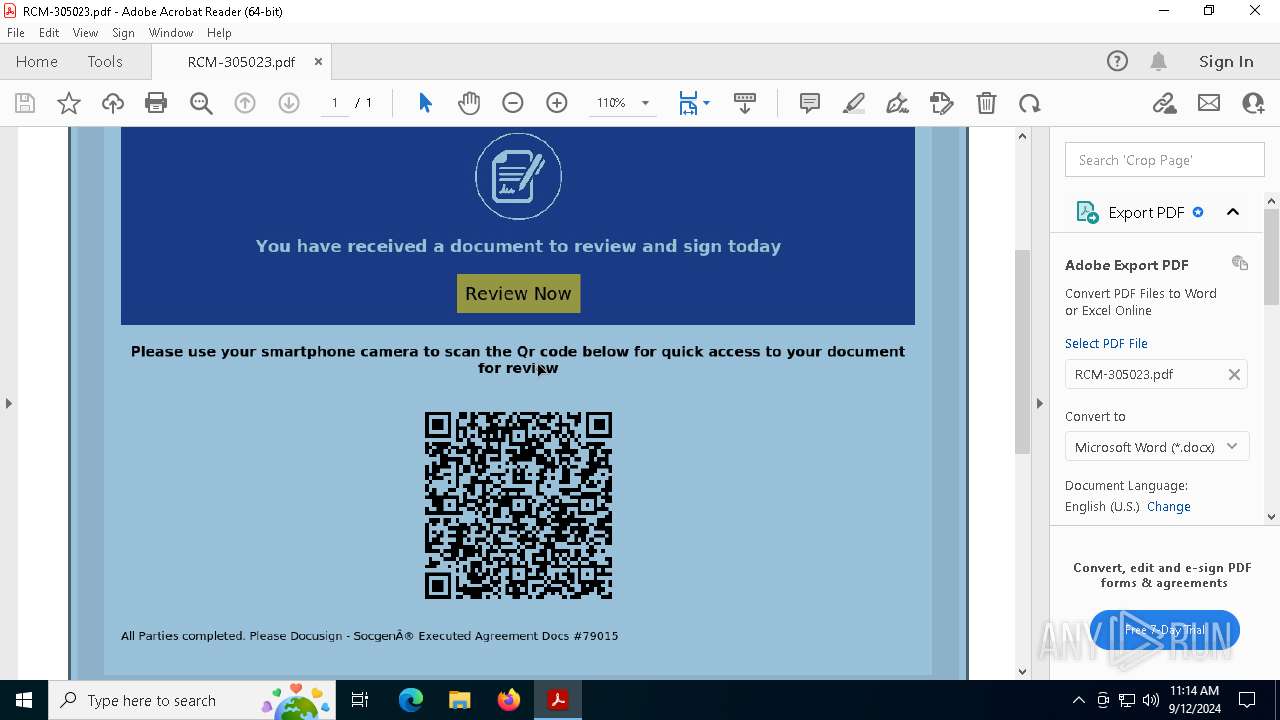This screenshot has height=720, width=1280.
Task: Click the Search 'Crop Page' field
Action: tap(1165, 160)
